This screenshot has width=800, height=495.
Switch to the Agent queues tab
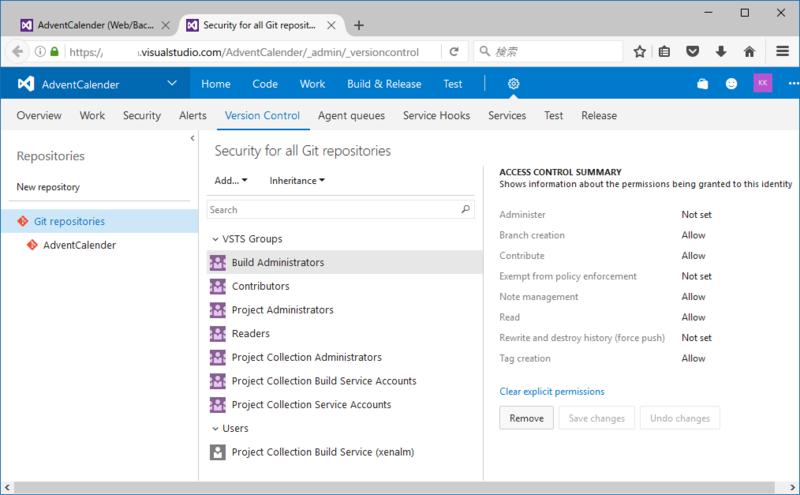[352, 115]
